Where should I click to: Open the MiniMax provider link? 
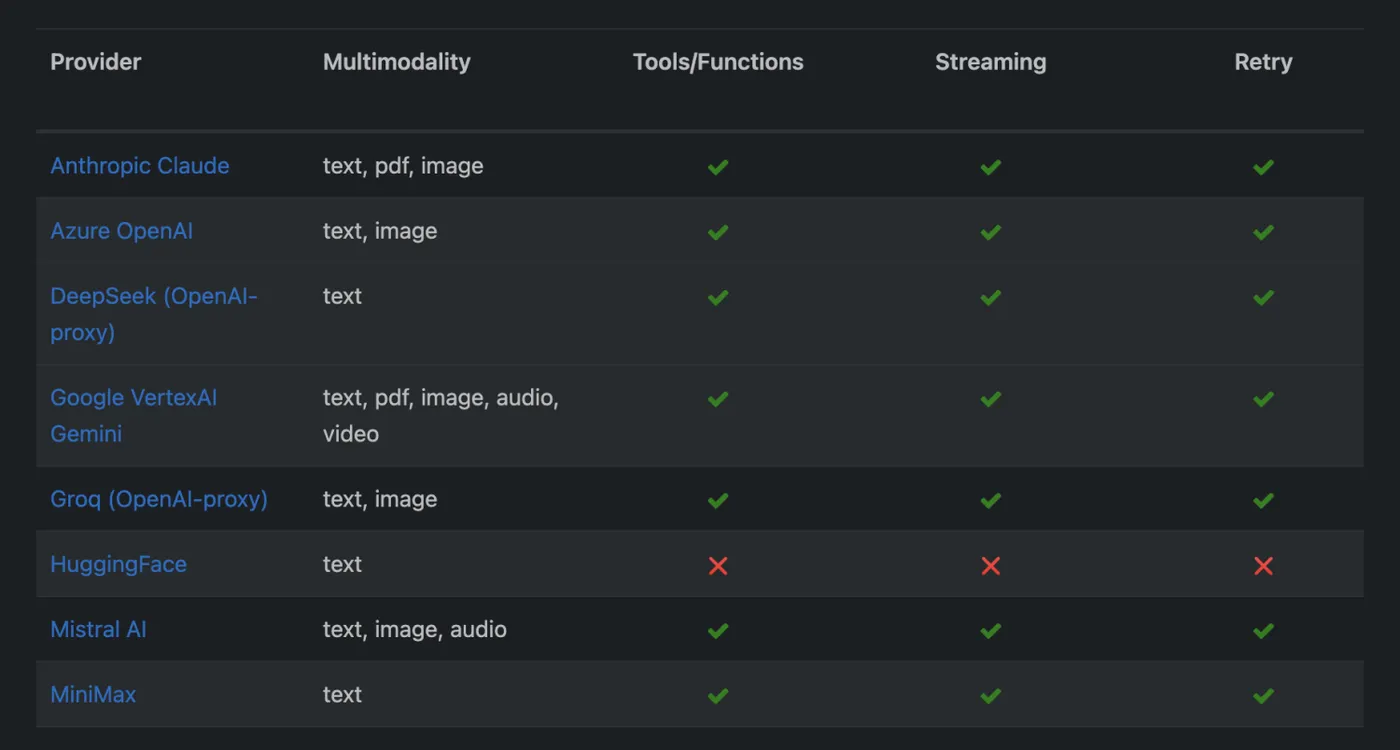93,695
